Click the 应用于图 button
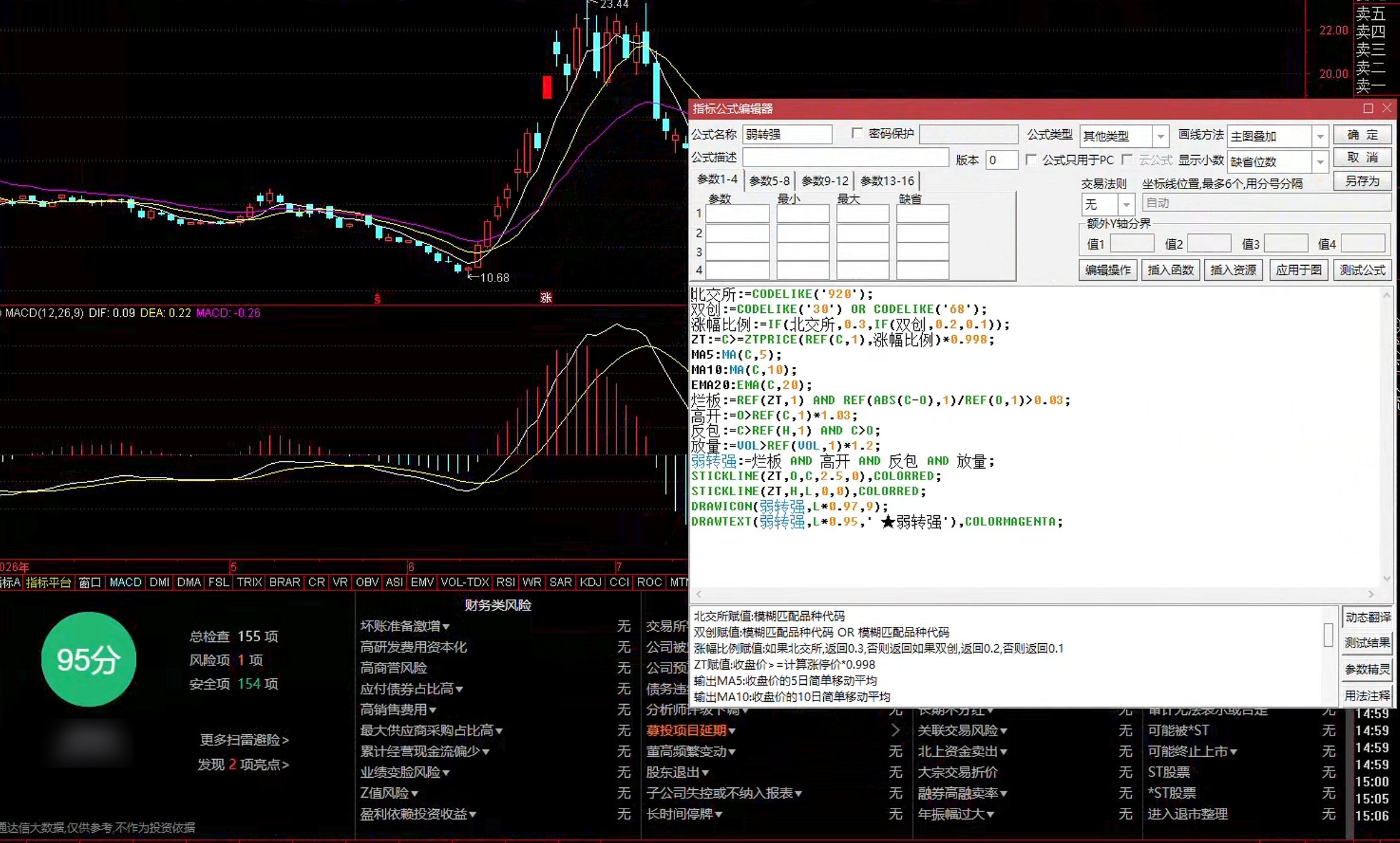1400x843 pixels. (x=1299, y=270)
